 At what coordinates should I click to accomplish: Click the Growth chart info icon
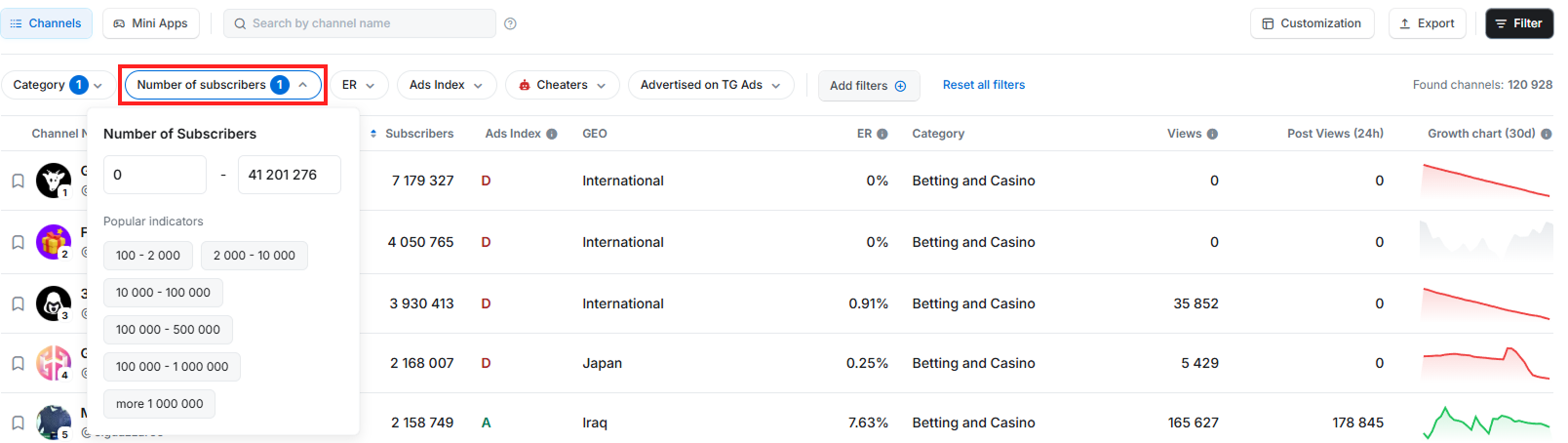tap(1546, 134)
